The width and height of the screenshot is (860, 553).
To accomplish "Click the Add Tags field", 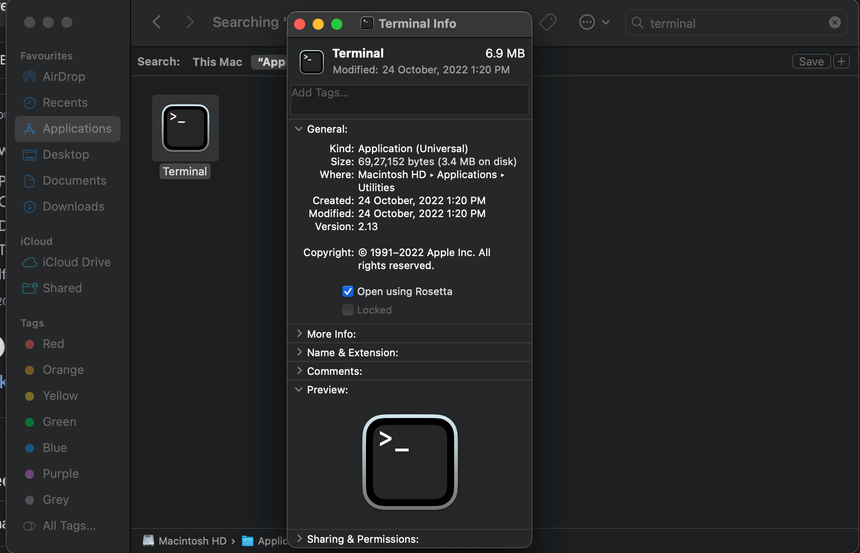I will point(409,99).
